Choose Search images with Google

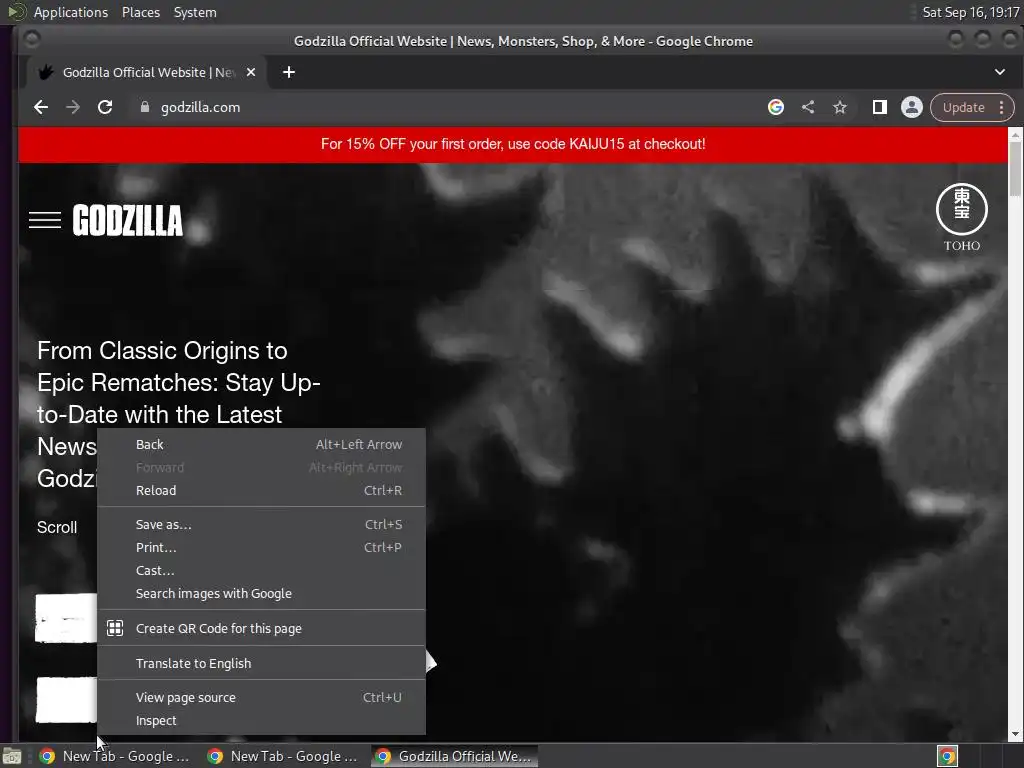tap(261, 594)
